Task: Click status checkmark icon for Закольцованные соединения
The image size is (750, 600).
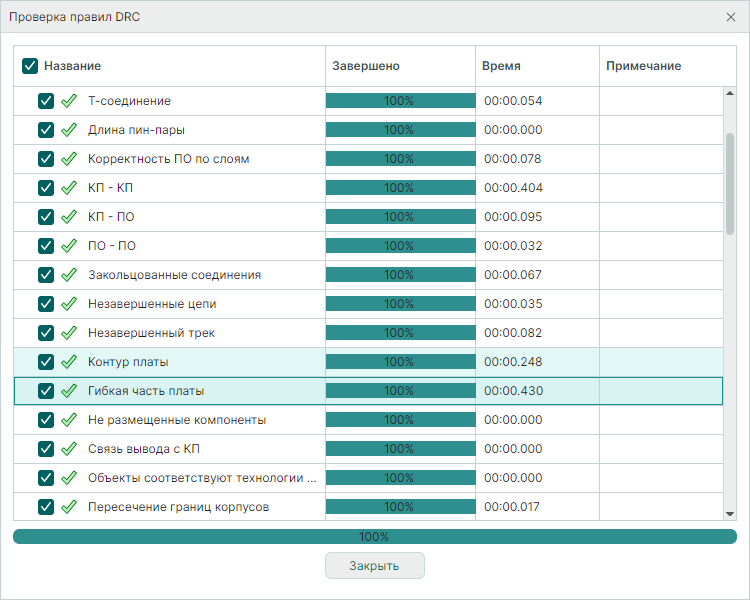Action: (69, 275)
